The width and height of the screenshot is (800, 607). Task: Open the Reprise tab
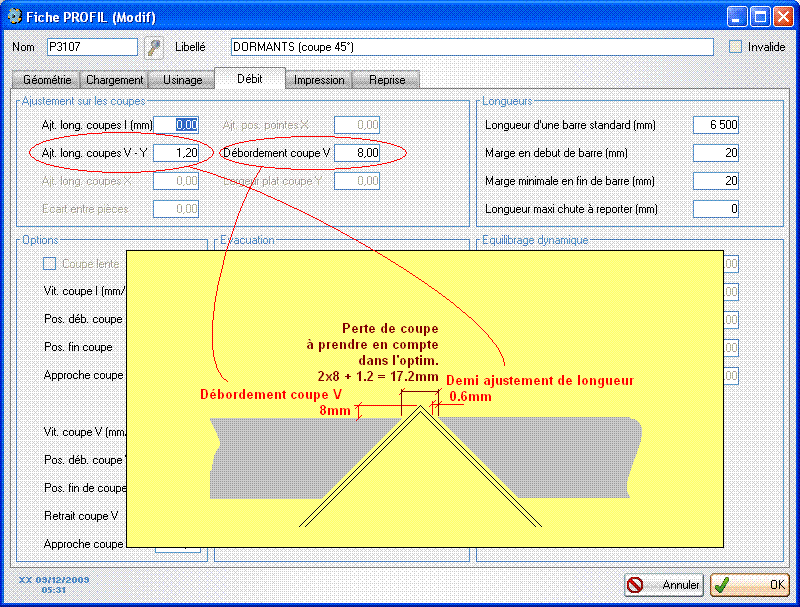point(387,80)
